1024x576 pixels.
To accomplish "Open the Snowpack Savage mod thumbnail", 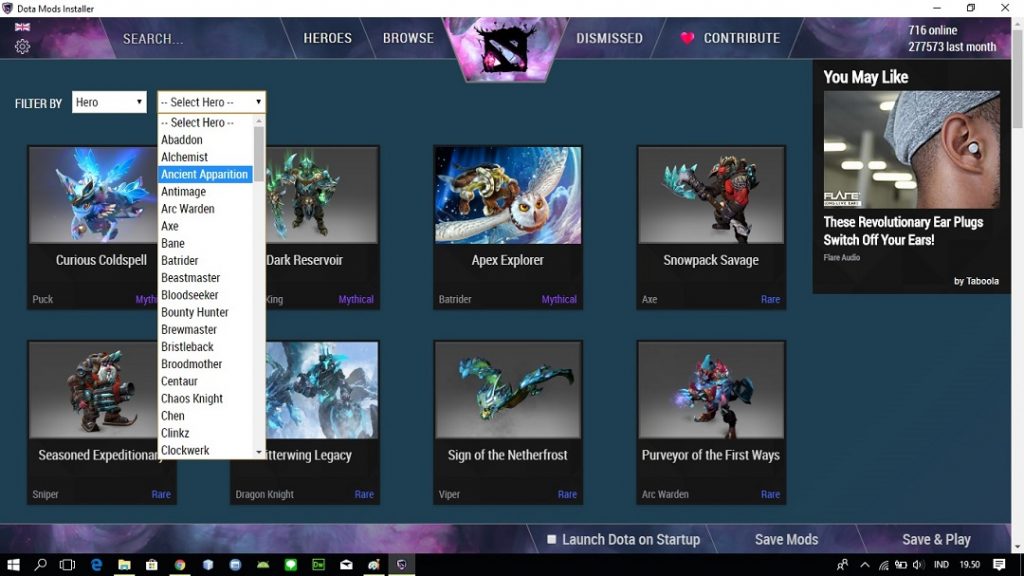I will pos(711,195).
